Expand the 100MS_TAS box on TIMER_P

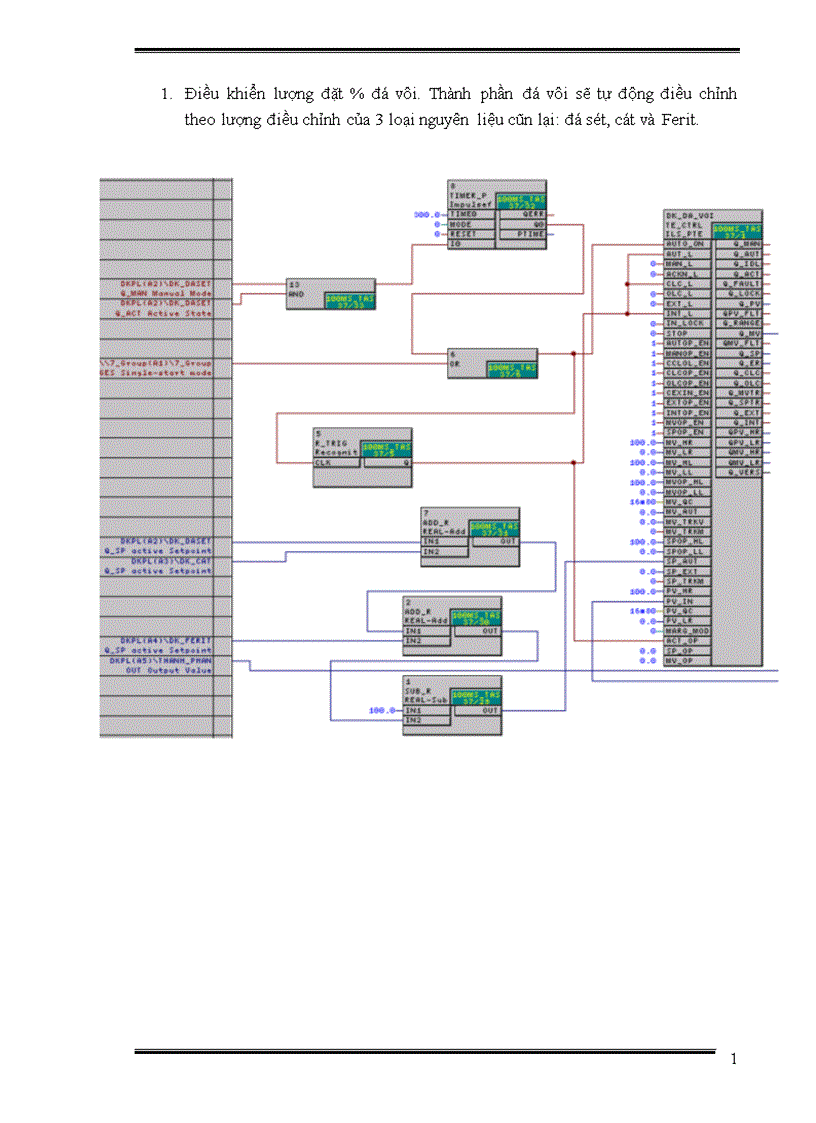pyautogui.click(x=521, y=198)
